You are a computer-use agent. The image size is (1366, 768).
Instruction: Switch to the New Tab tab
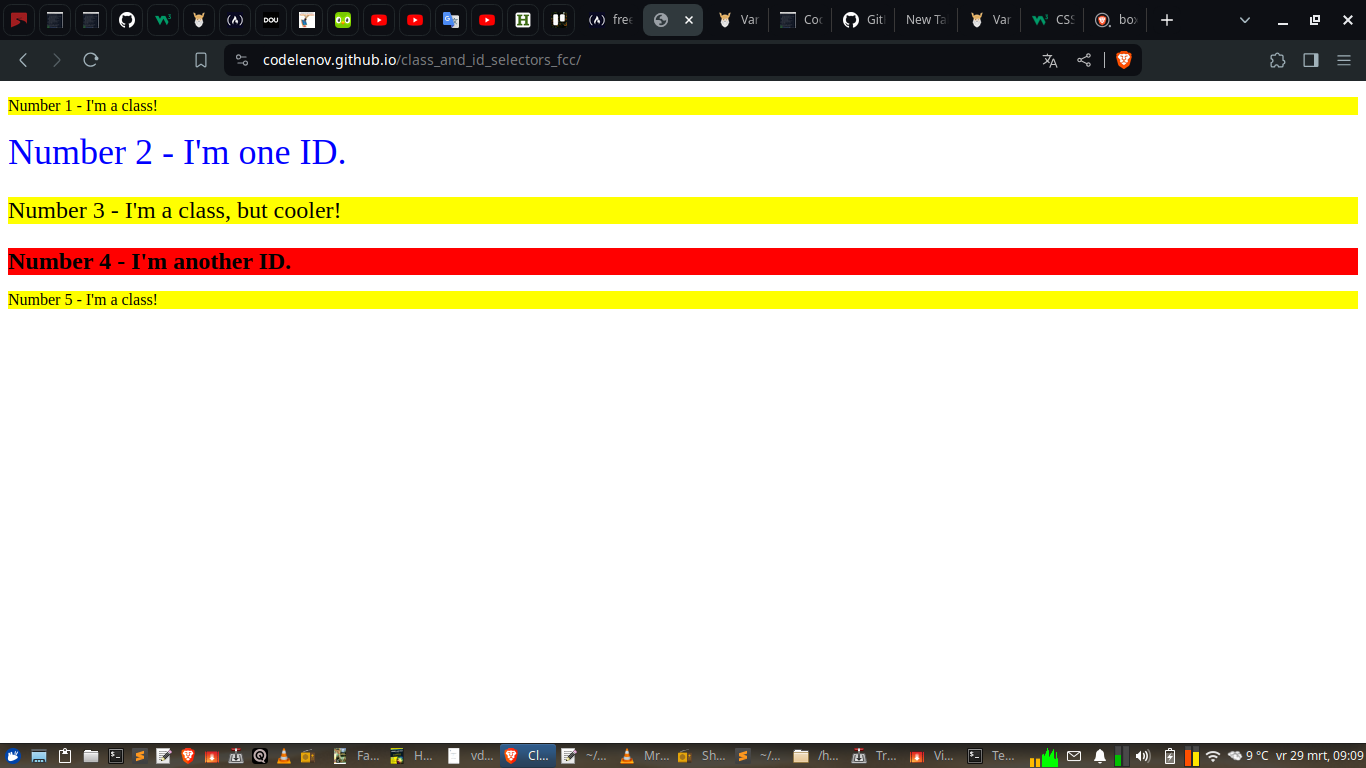pyautogui.click(x=925, y=20)
